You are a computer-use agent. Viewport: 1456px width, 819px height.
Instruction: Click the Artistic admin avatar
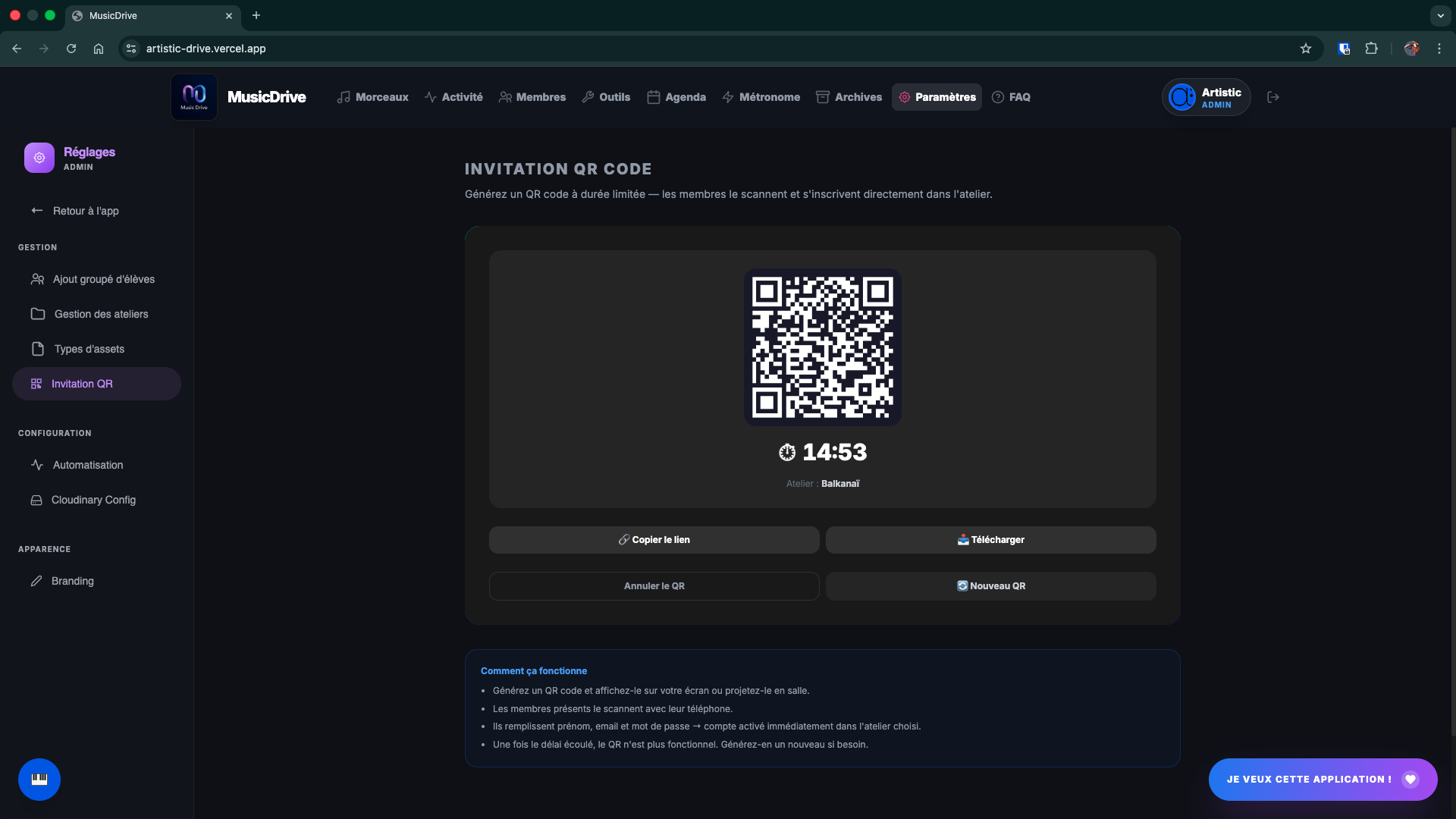pyautogui.click(x=1181, y=97)
